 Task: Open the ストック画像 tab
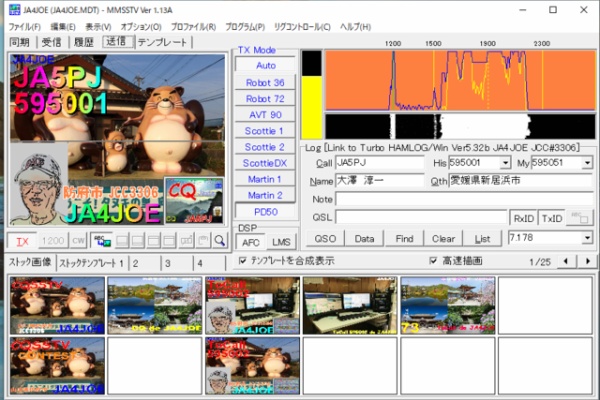(x=31, y=262)
